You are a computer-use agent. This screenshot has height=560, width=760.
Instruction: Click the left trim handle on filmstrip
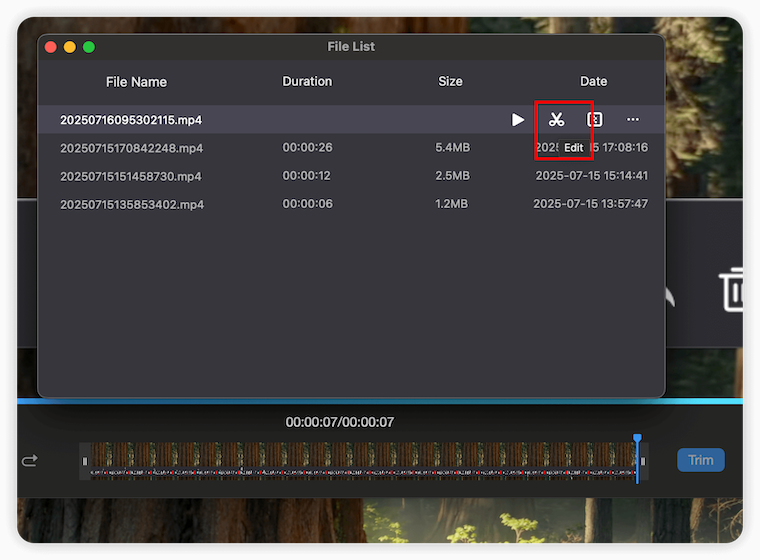85,461
